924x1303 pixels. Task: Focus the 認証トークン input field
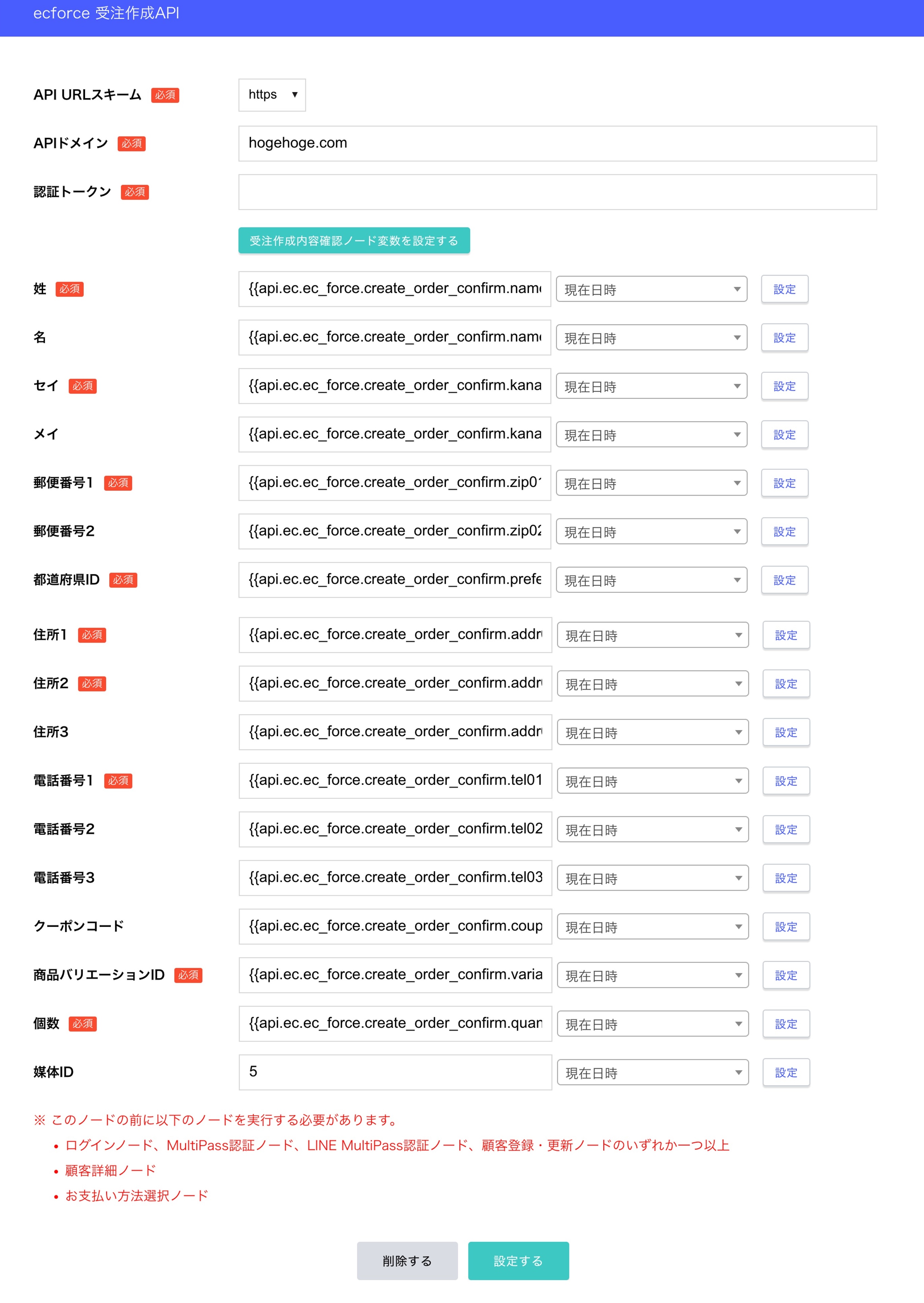(x=558, y=192)
